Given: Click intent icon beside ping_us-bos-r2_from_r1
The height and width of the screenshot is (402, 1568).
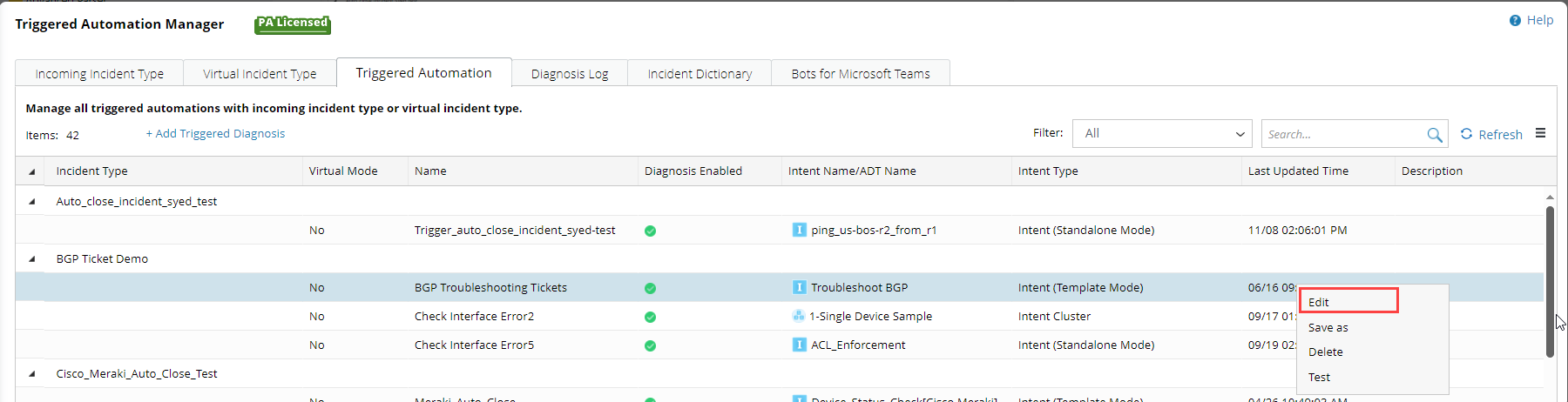Looking at the screenshot, I should coord(799,230).
